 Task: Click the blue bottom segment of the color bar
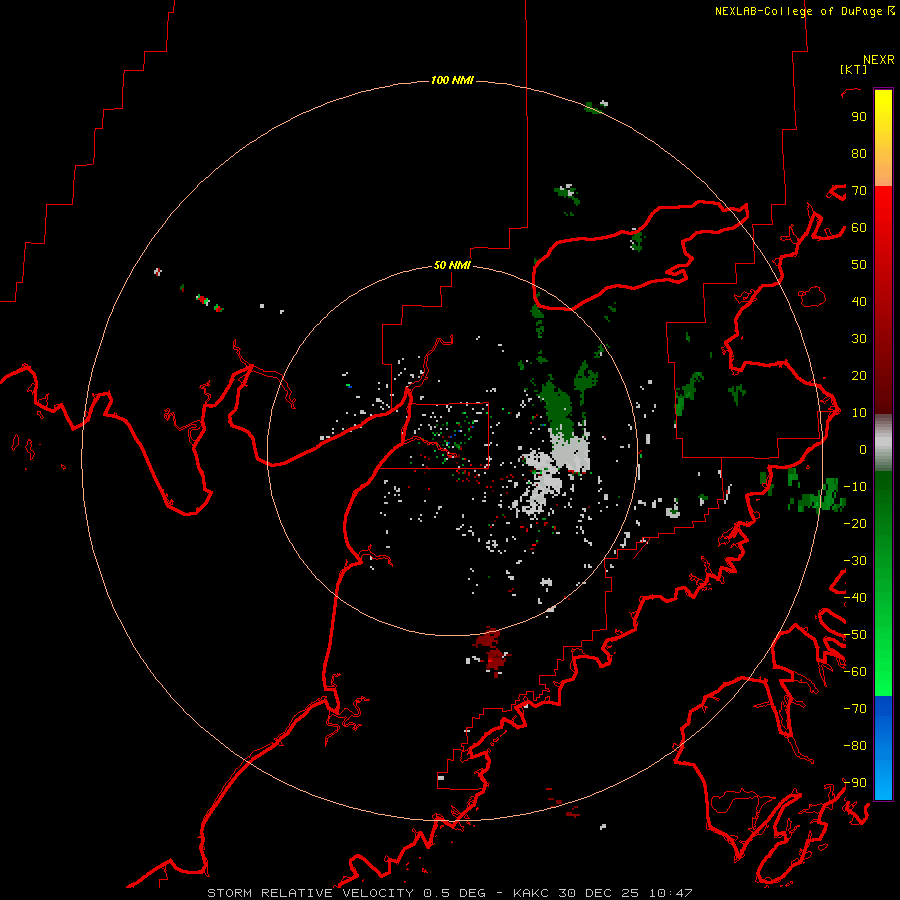coord(883,748)
